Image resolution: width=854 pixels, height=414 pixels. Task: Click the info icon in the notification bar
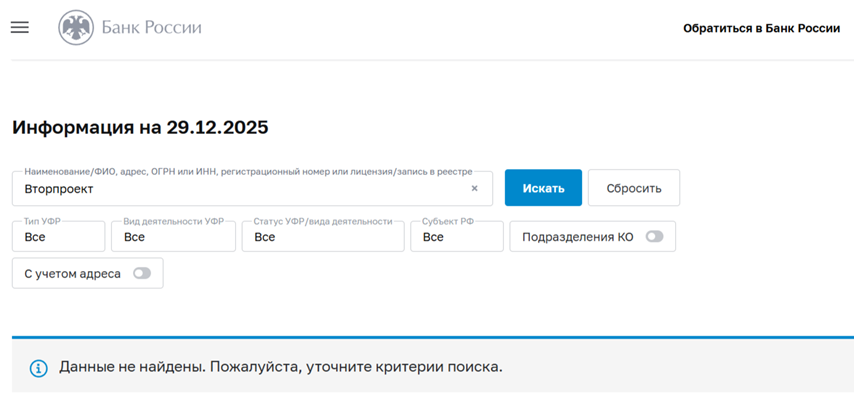39,367
